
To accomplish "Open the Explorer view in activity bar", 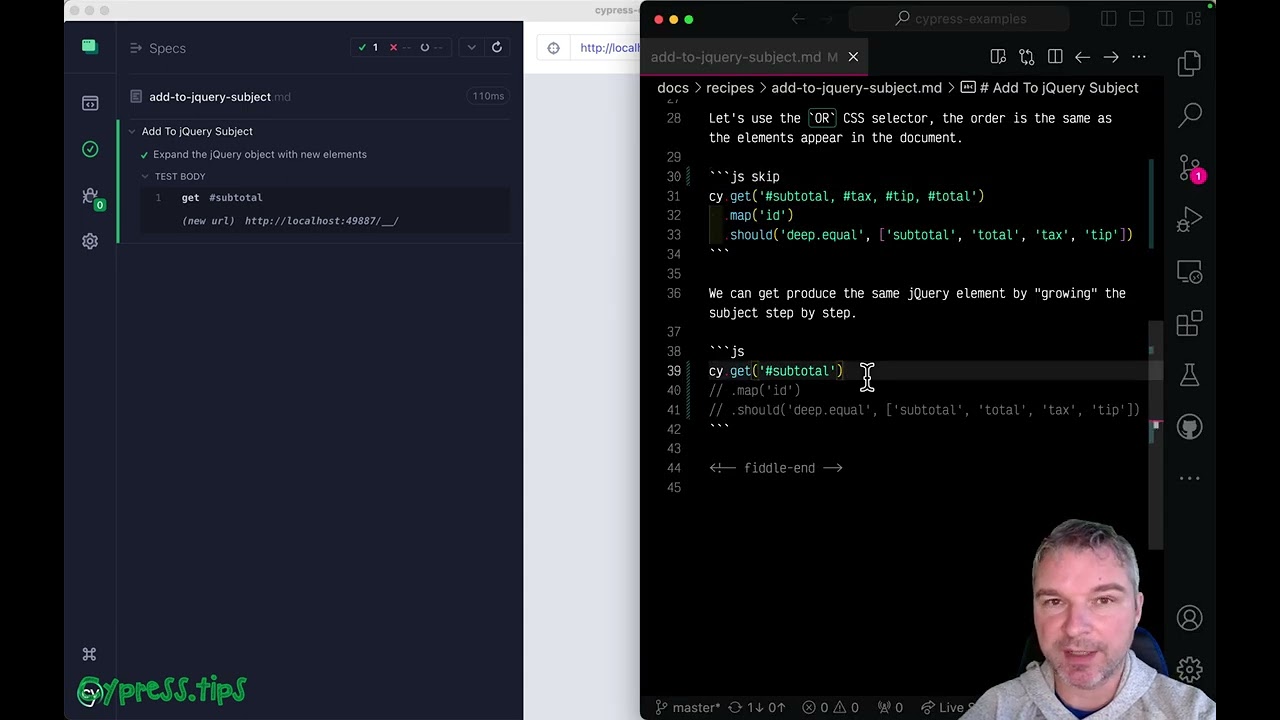I will pos(1189,65).
